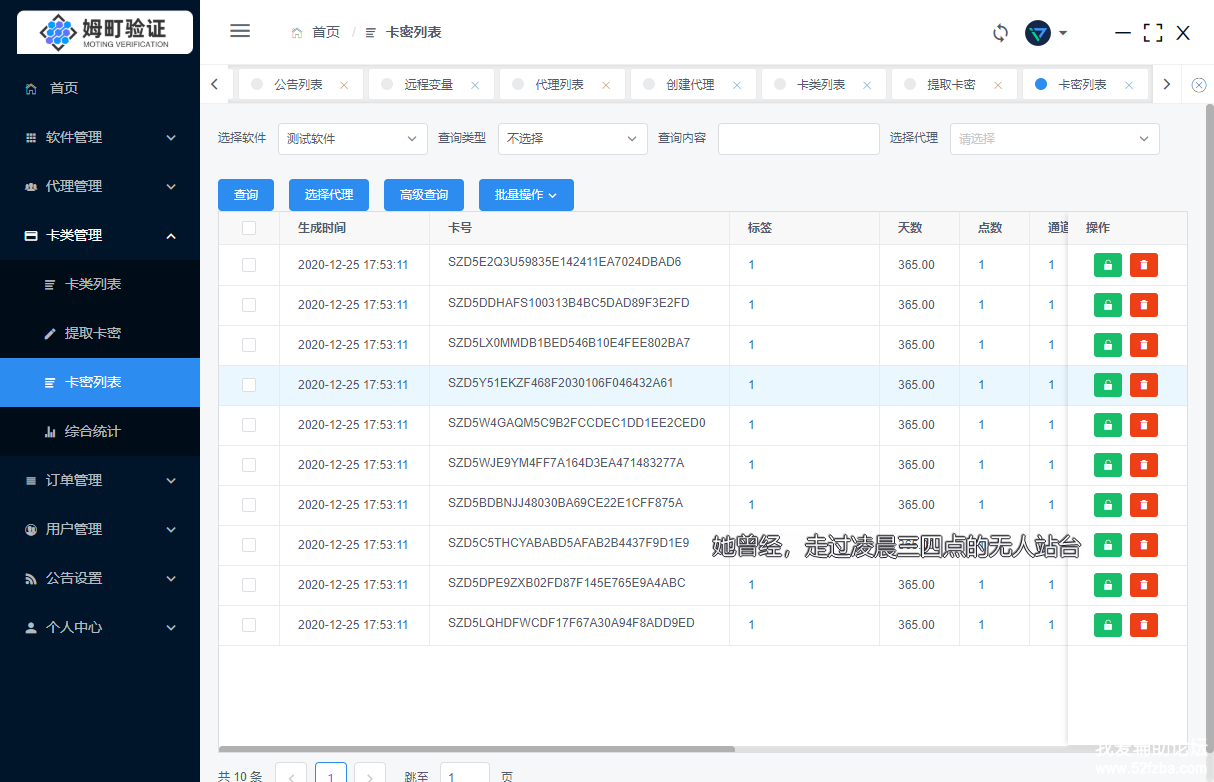
Task: Expand 订单管理 in the sidebar
Action: (x=100, y=480)
